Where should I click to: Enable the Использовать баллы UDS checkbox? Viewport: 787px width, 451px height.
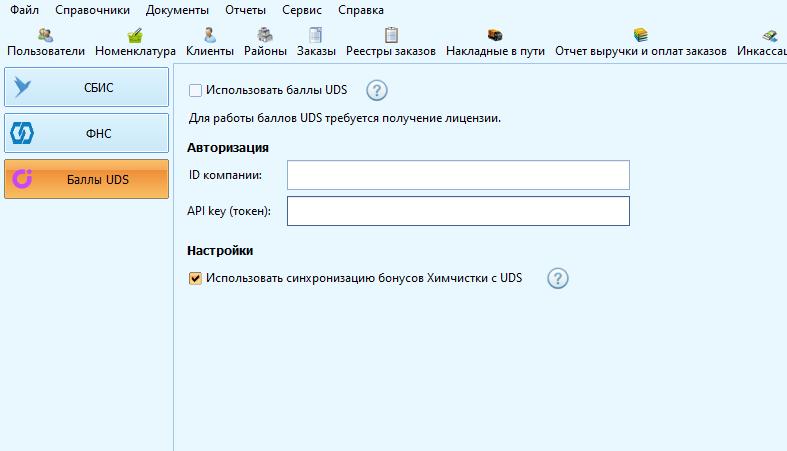[196, 90]
